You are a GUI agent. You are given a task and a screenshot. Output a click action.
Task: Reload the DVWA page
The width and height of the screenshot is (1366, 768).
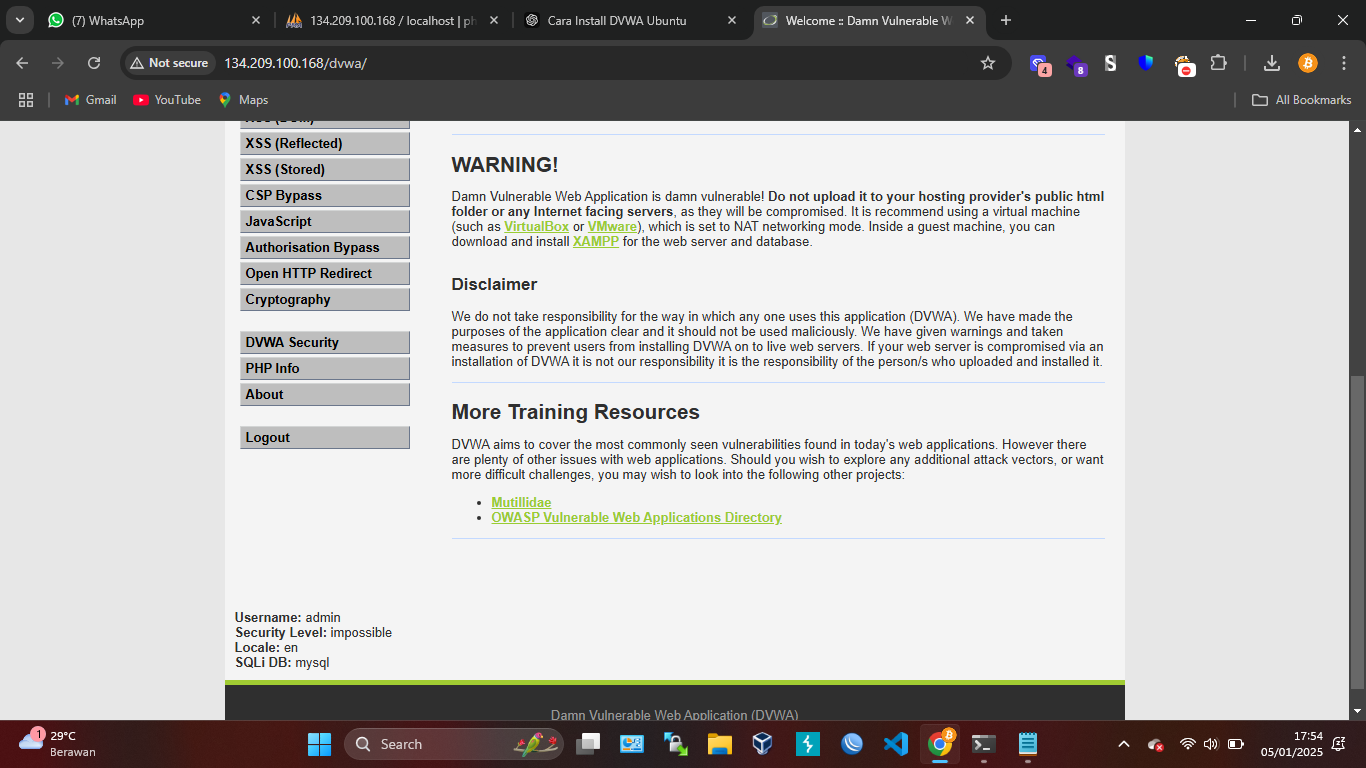(94, 63)
